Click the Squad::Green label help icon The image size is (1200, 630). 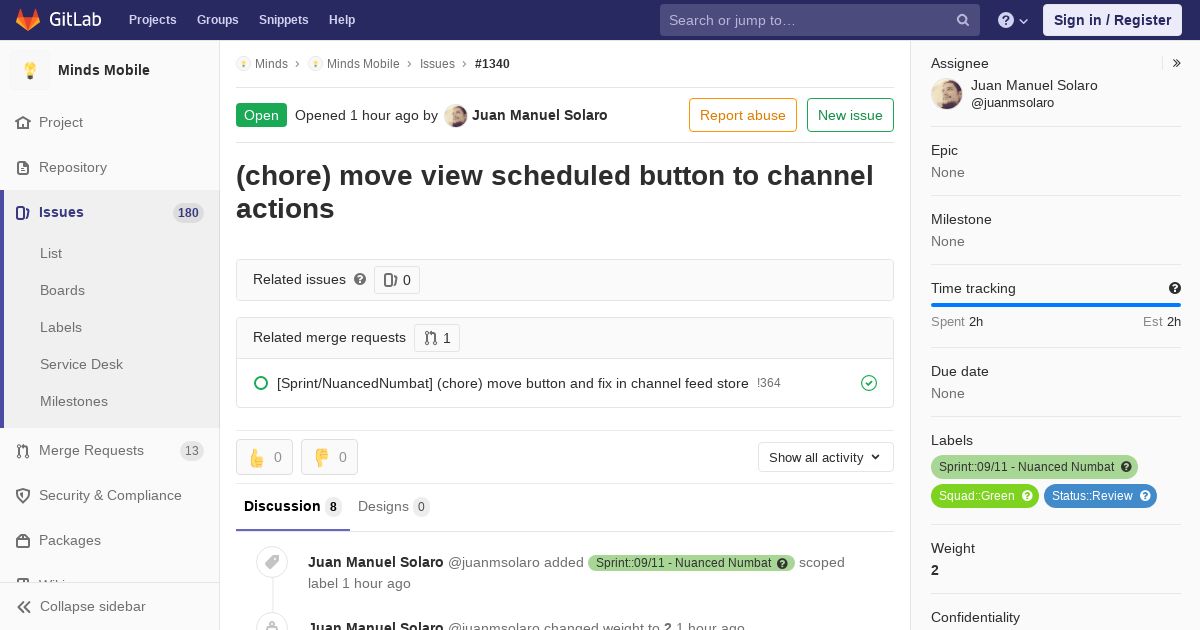[1027, 496]
